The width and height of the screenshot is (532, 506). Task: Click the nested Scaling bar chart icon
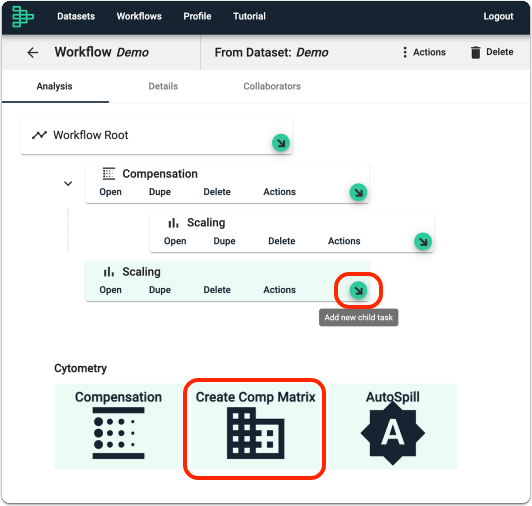tap(173, 223)
